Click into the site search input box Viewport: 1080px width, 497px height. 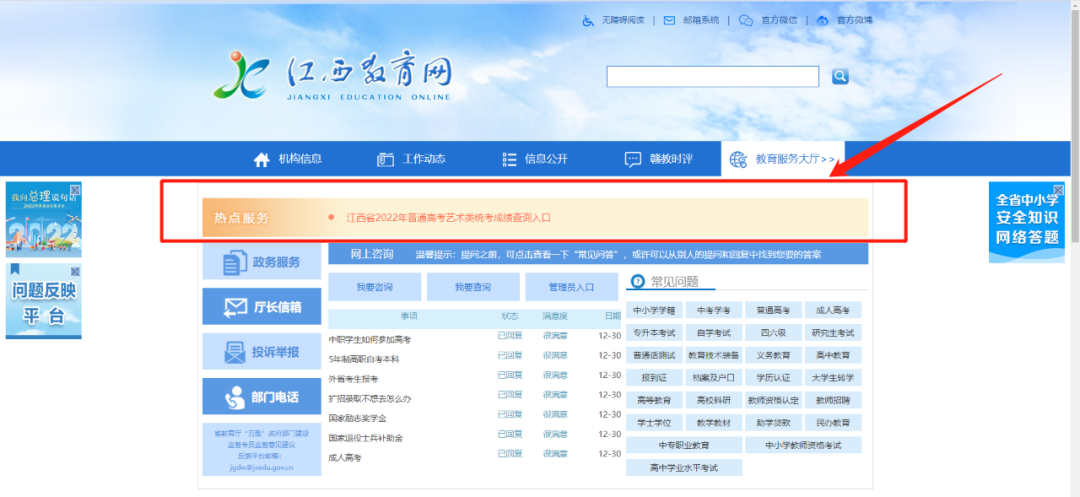click(712, 76)
